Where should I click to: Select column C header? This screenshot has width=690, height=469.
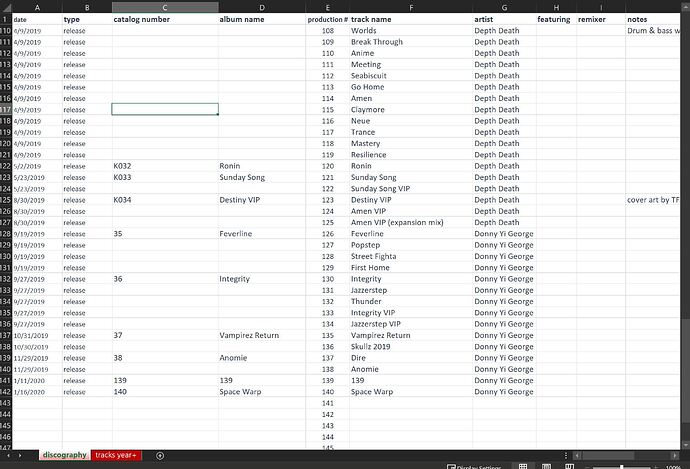point(165,7)
